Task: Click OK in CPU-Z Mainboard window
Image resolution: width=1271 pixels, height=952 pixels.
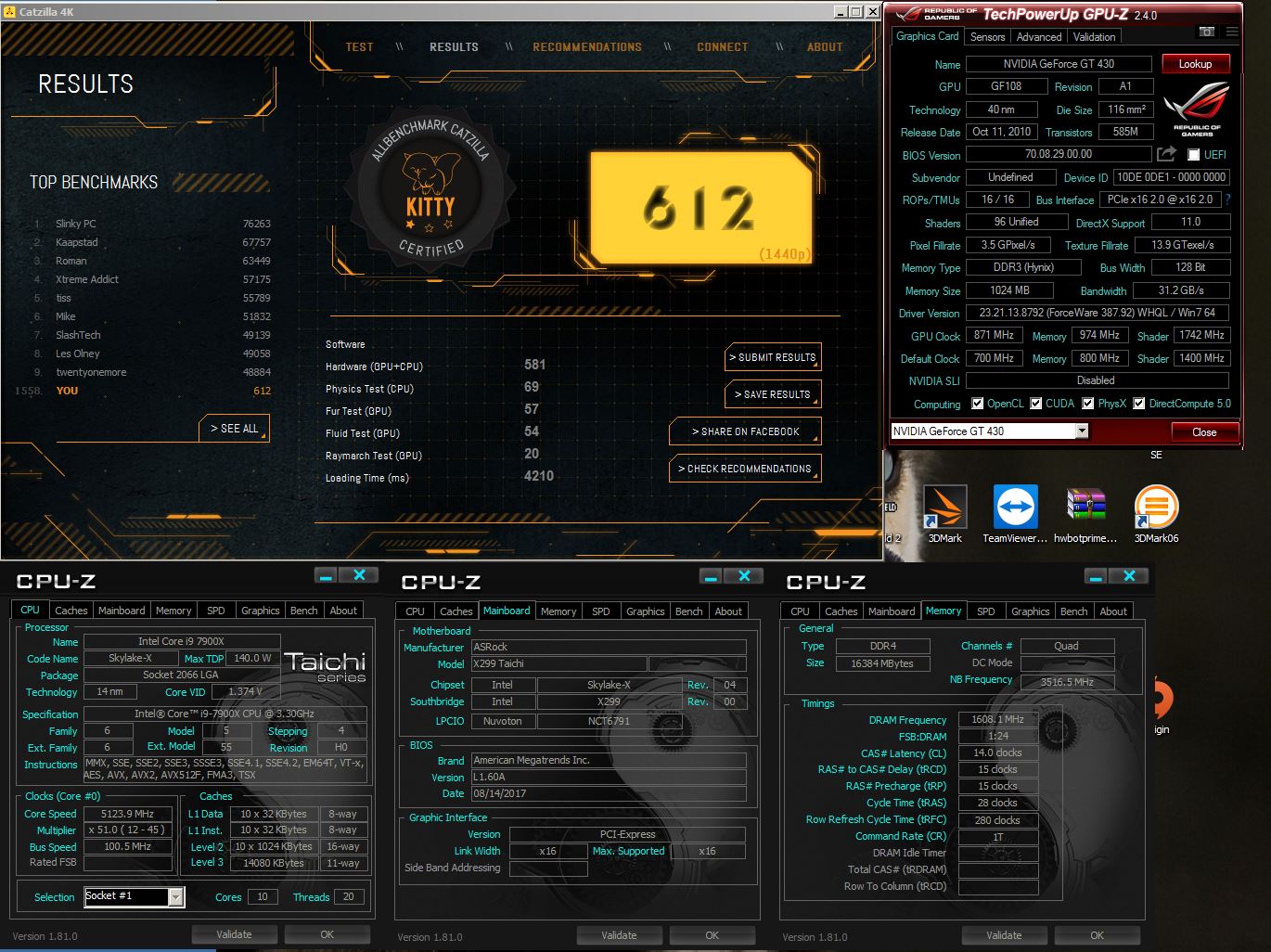Action: pyautogui.click(x=712, y=935)
